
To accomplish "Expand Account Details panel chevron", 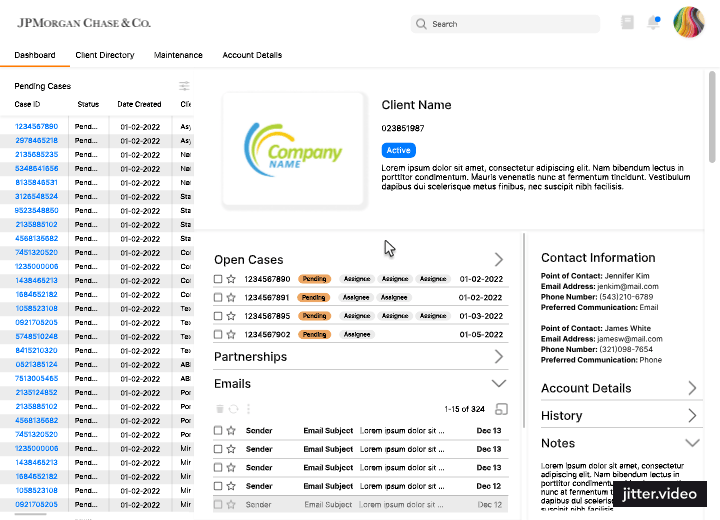I will 692,388.
